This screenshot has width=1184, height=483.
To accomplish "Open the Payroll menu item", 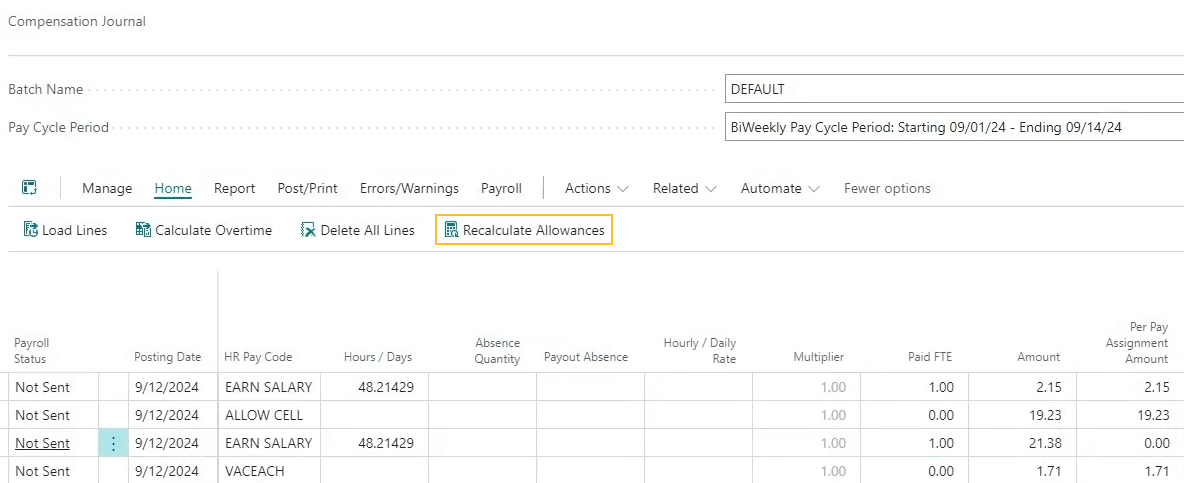I will (x=501, y=188).
